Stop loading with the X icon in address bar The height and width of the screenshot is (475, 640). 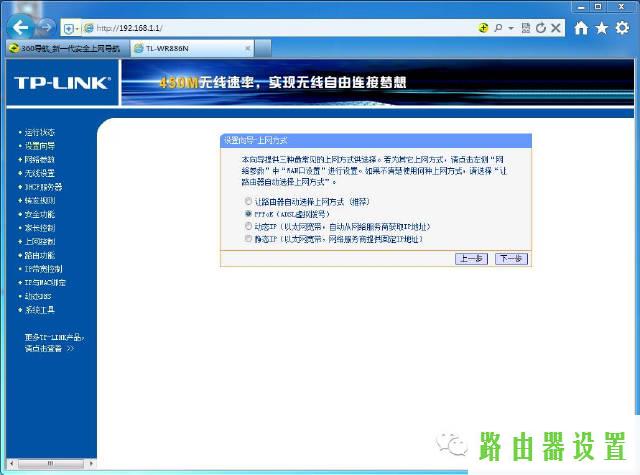tap(556, 28)
